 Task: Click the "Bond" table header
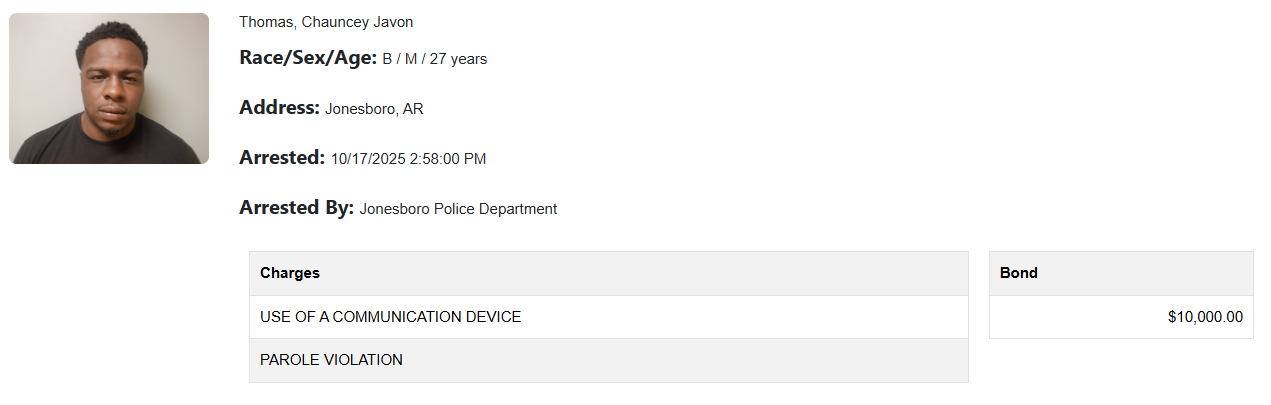tap(1019, 273)
